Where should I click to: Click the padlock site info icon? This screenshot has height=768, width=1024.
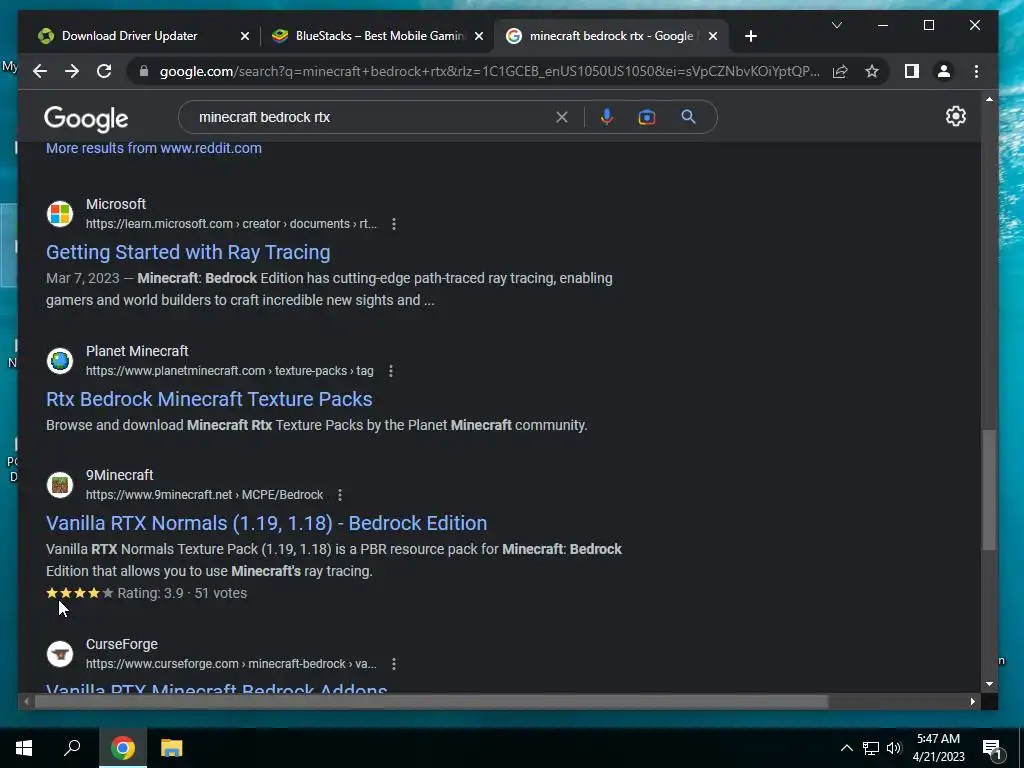(144, 72)
